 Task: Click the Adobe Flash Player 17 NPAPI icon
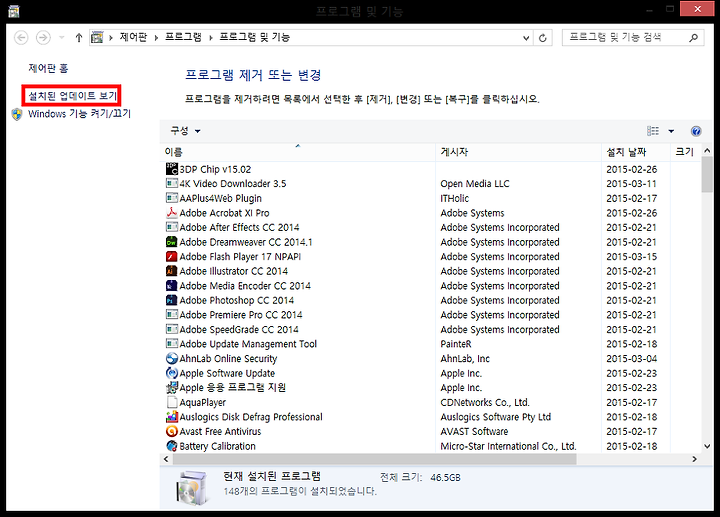tap(172, 256)
